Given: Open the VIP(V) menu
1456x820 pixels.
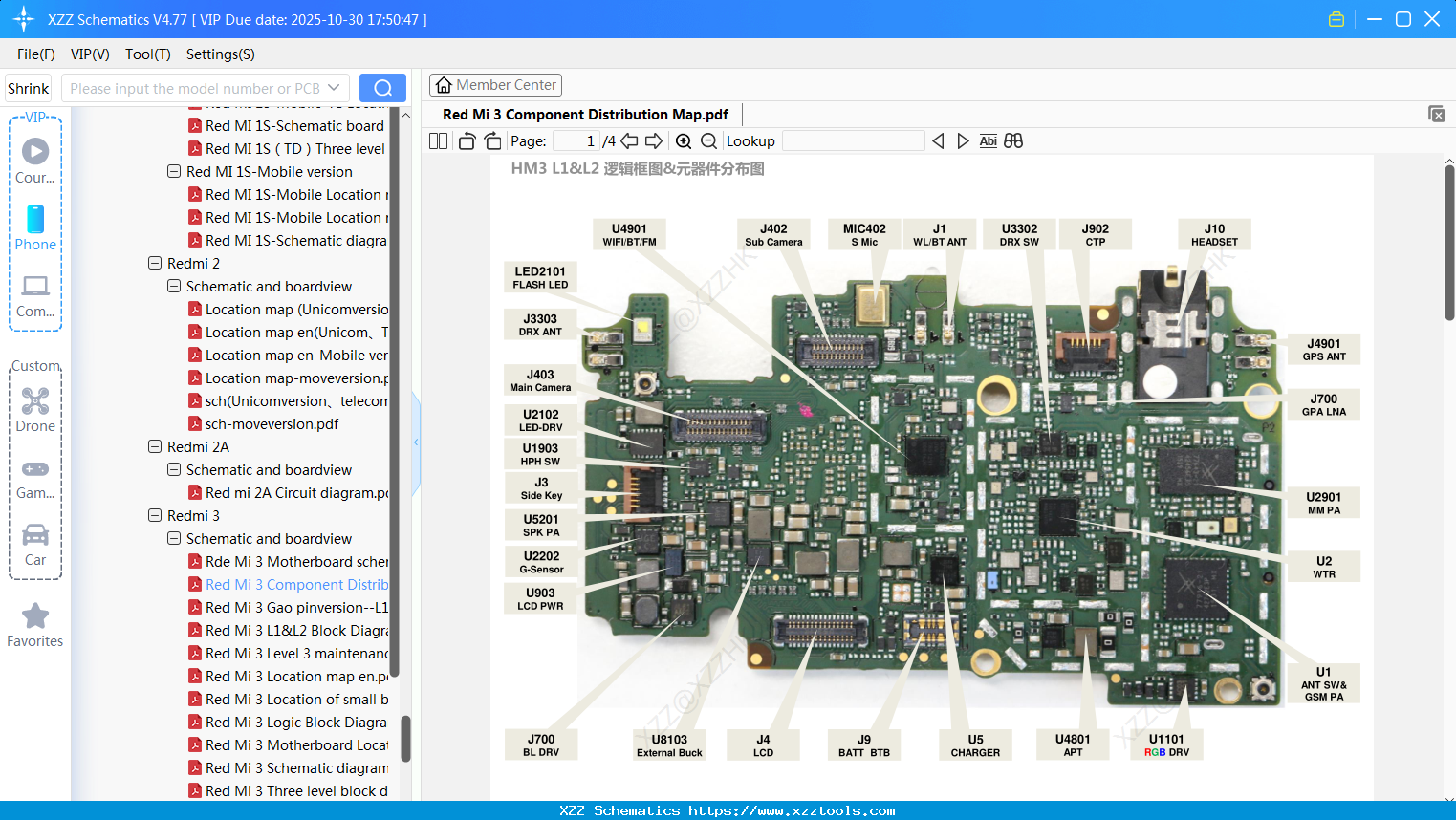Looking at the screenshot, I should [x=90, y=54].
